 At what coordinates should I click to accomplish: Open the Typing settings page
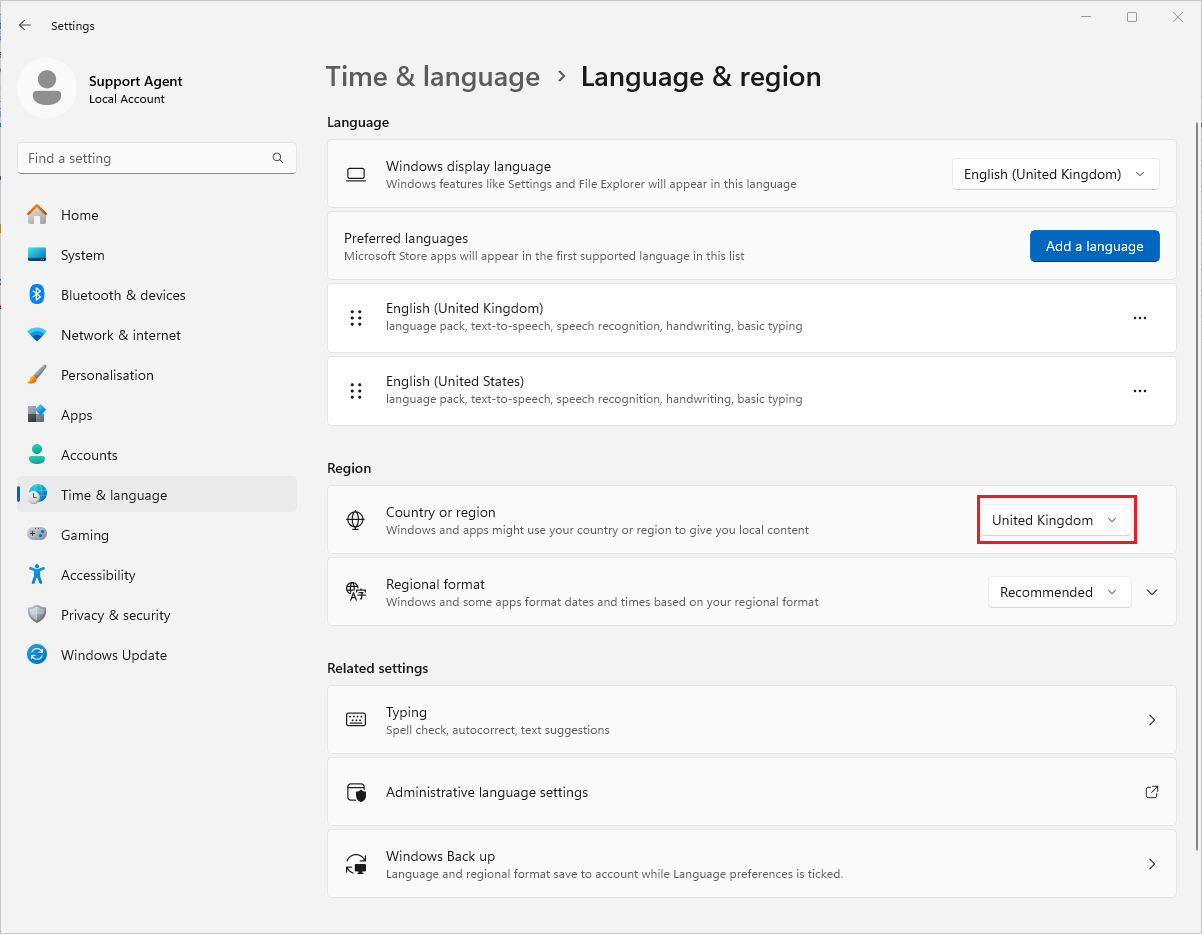[751, 720]
